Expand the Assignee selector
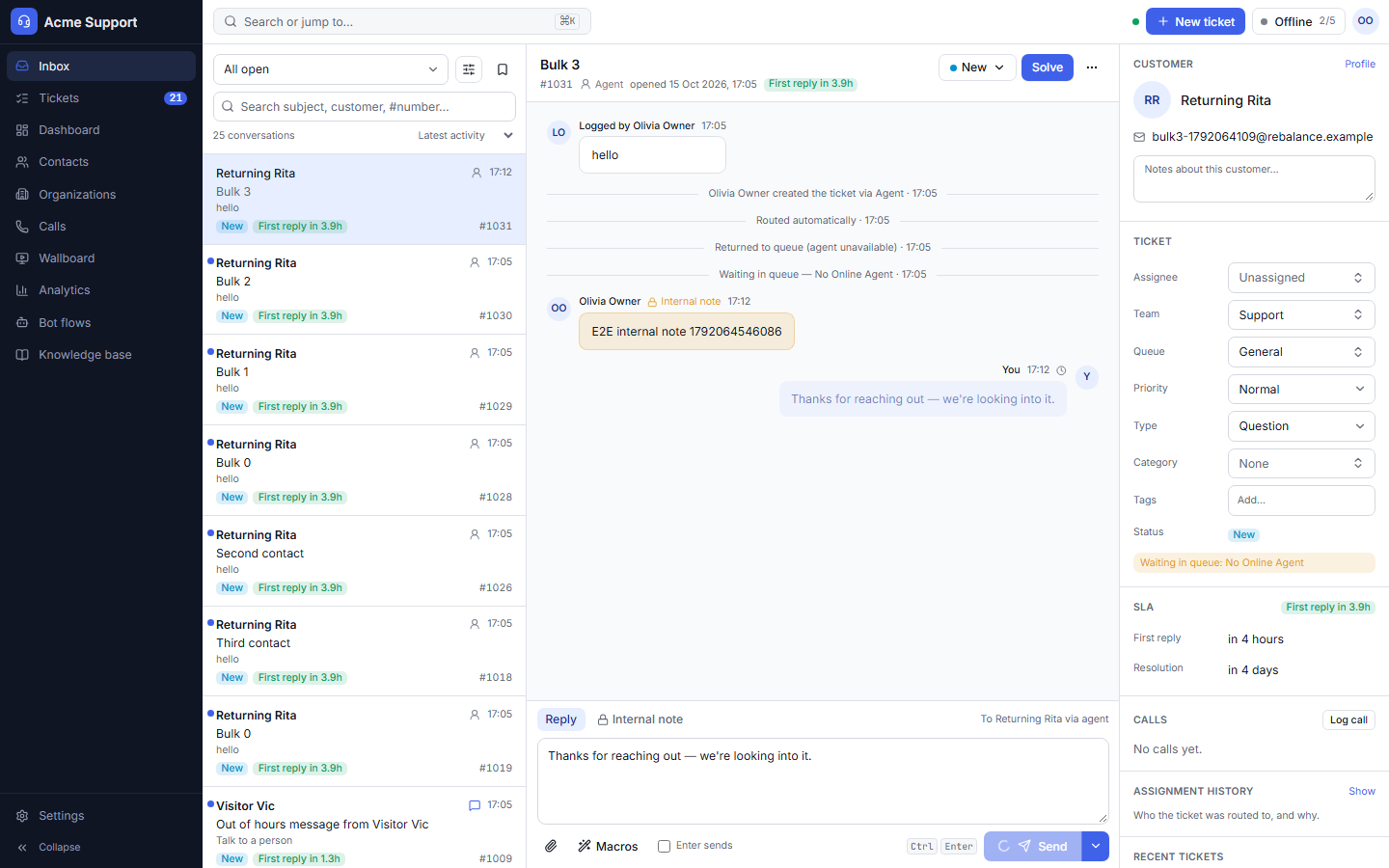Viewport: 1389px width, 868px height. (1301, 278)
